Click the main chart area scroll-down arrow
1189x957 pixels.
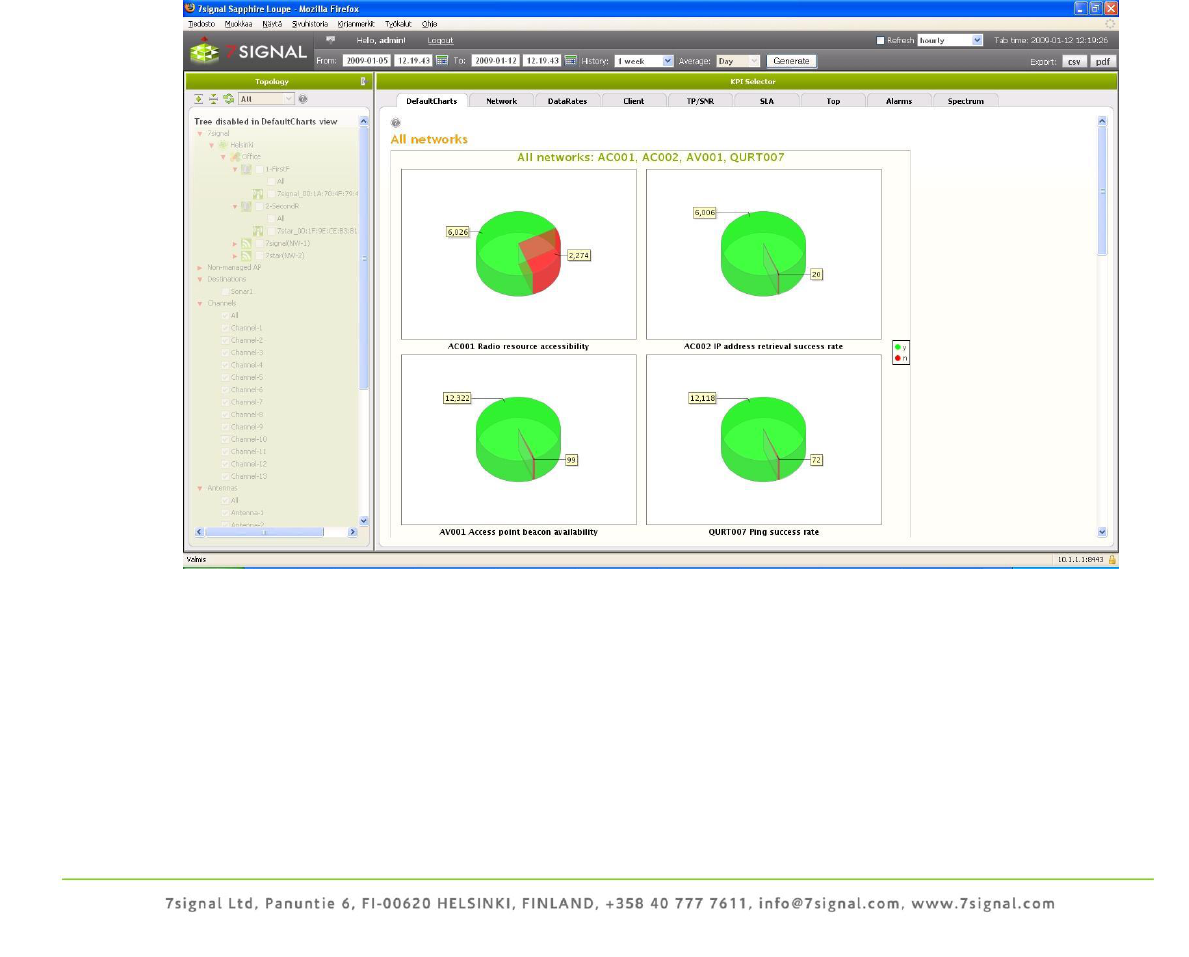1102,532
